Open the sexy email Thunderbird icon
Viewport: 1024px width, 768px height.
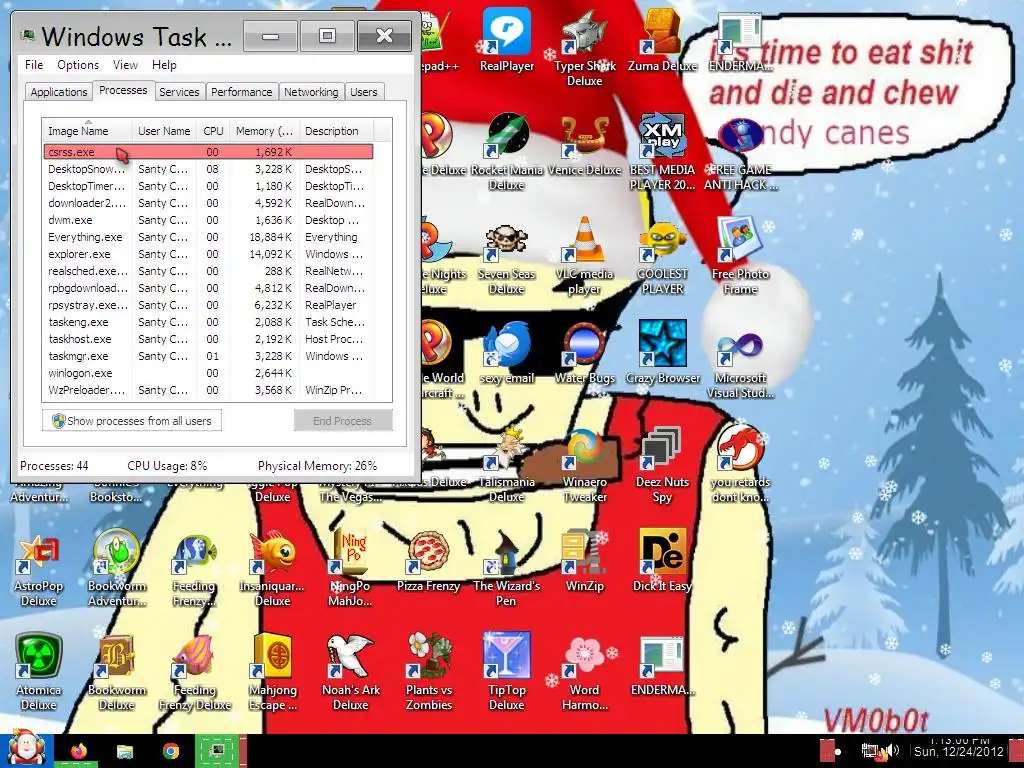pyautogui.click(x=507, y=353)
